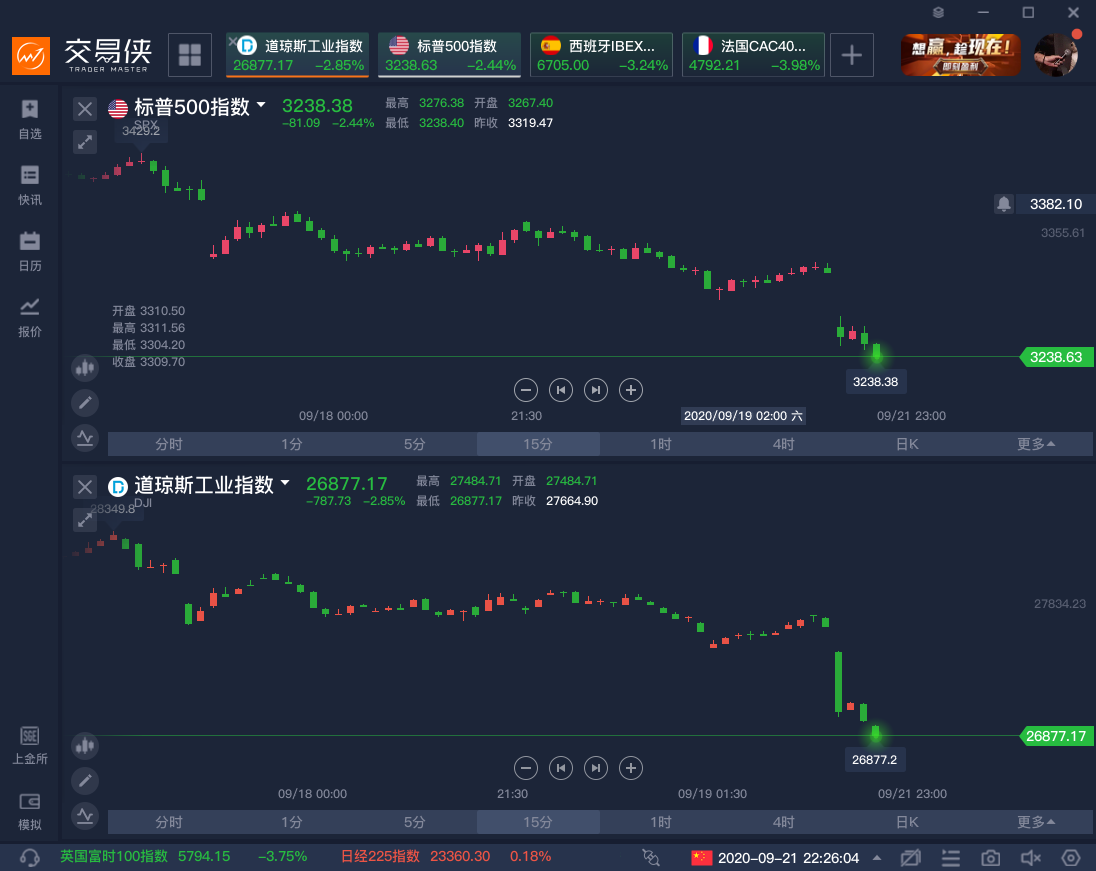The width and height of the screenshot is (1096, 871).
Task: Expand the 标普500指数 chart to fullscreen
Action: (85, 142)
